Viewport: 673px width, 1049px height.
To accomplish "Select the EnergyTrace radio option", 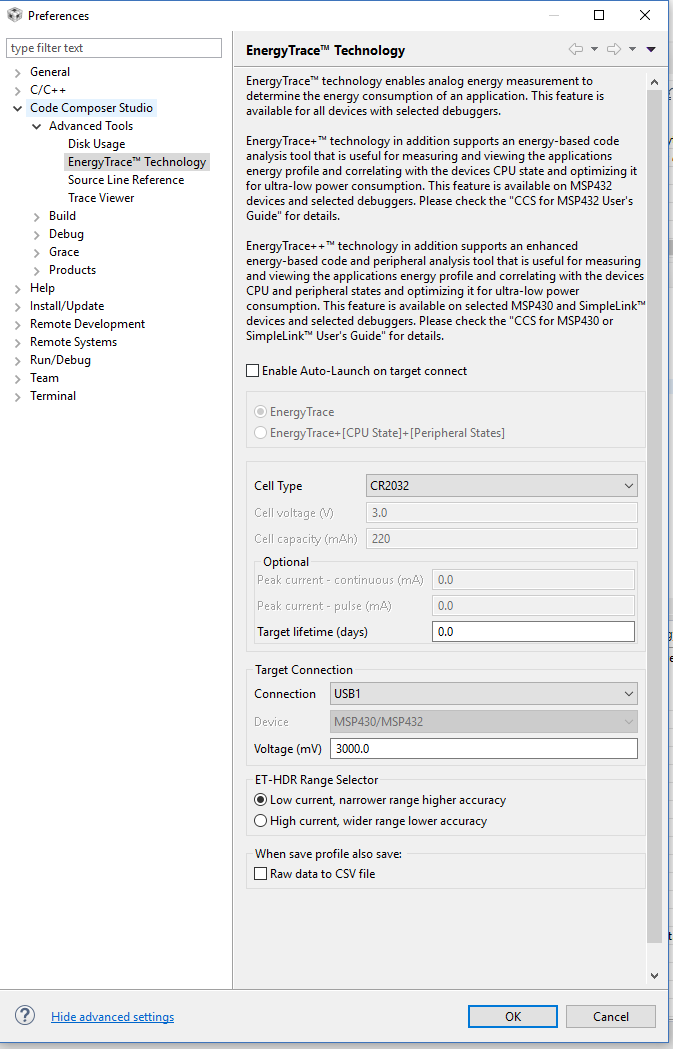I will [260, 411].
